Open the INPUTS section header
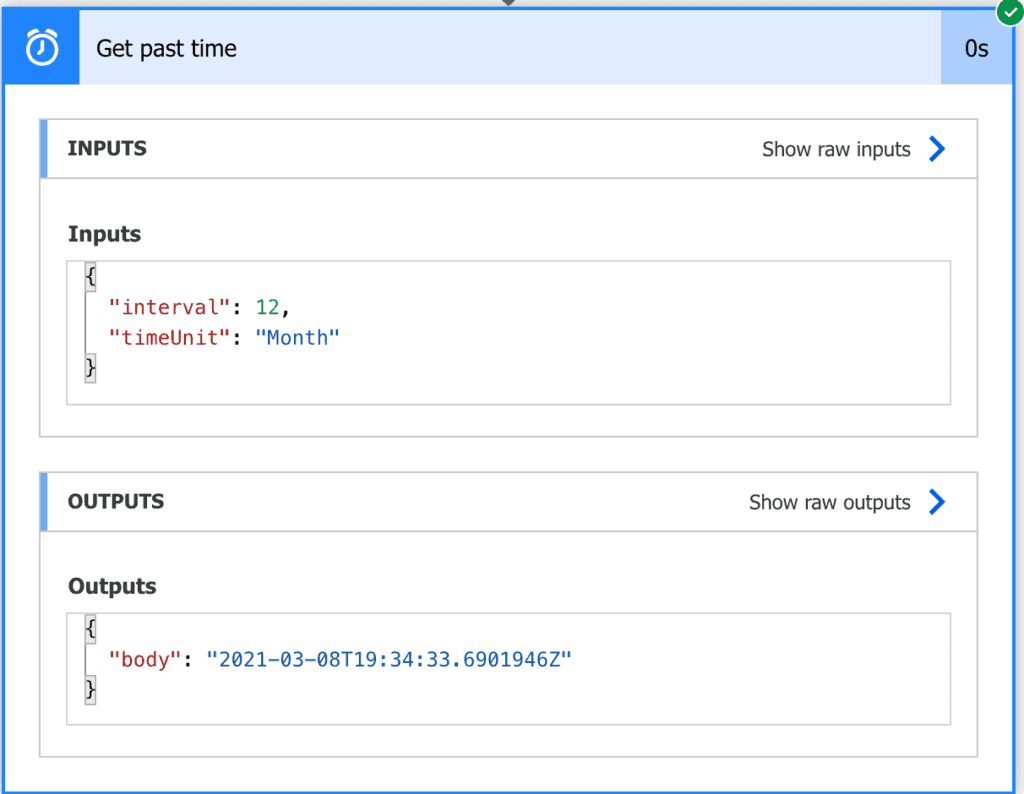This screenshot has width=1024, height=794. click(107, 148)
